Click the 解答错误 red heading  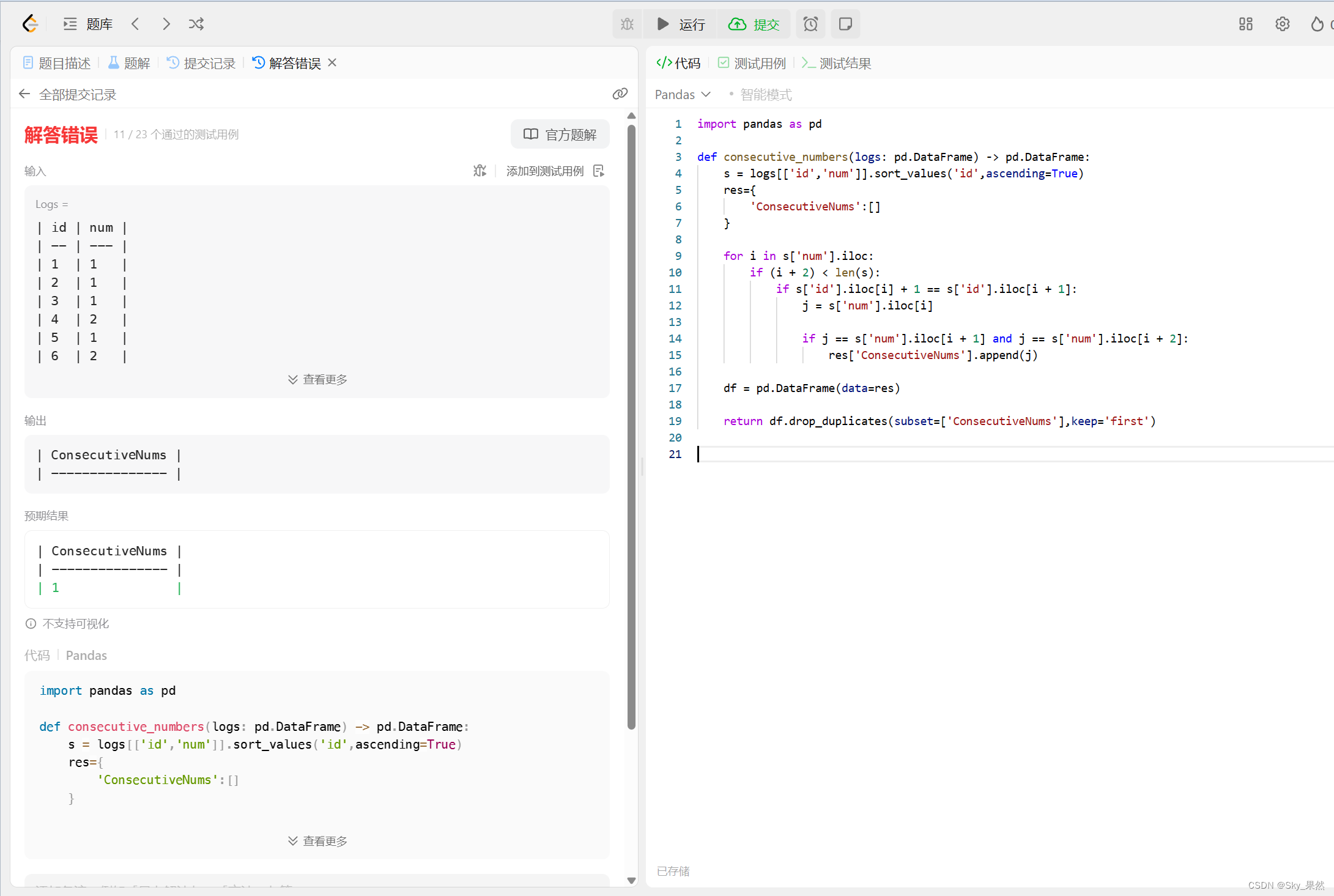pyautogui.click(x=61, y=135)
